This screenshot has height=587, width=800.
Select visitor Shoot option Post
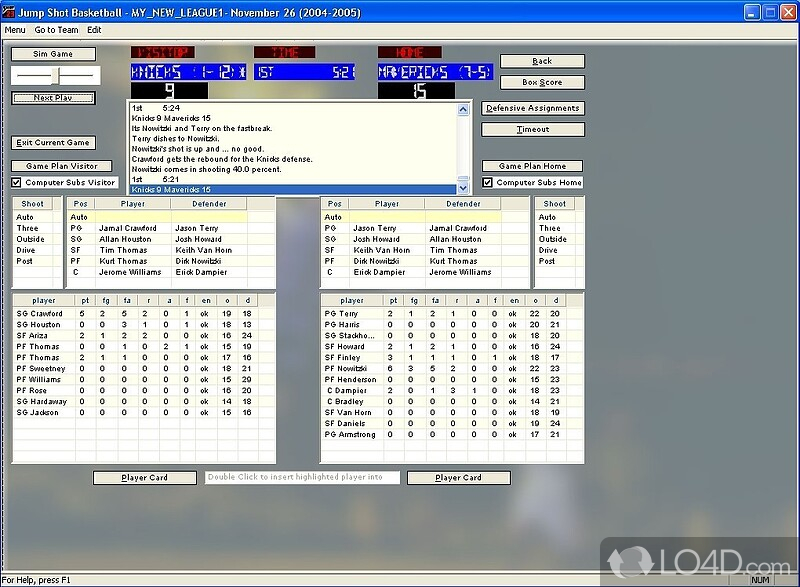[x=24, y=261]
